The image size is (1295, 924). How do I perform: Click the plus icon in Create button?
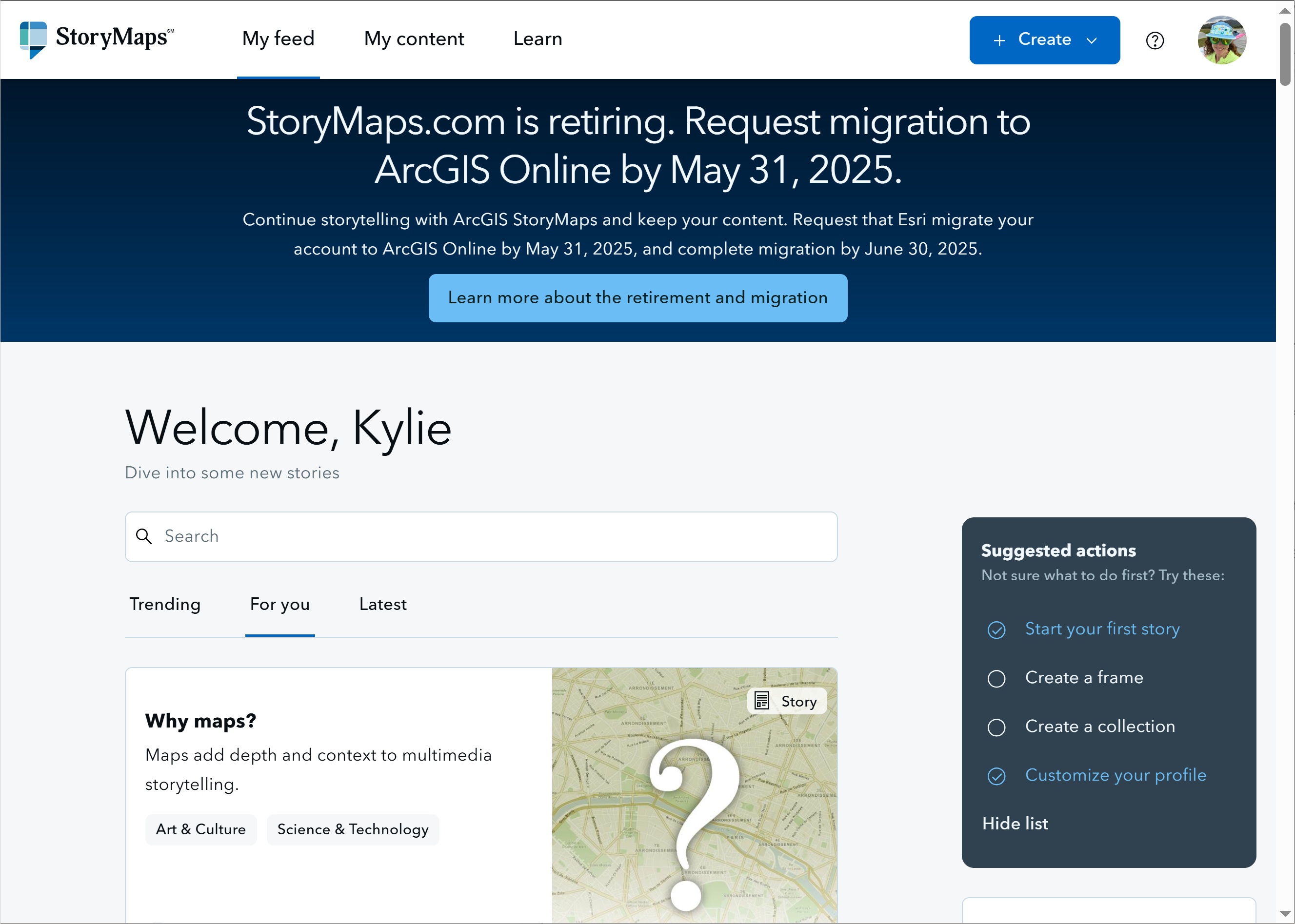[999, 40]
